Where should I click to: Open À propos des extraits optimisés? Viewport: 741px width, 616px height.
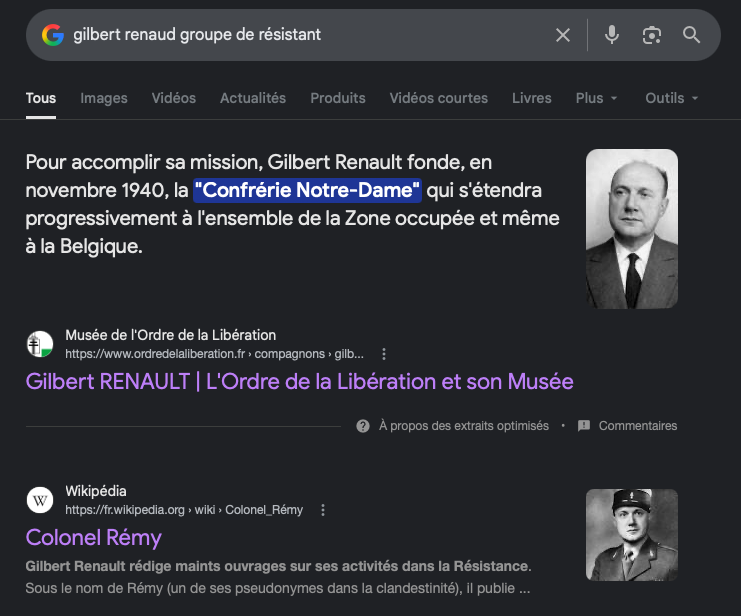tap(464, 426)
